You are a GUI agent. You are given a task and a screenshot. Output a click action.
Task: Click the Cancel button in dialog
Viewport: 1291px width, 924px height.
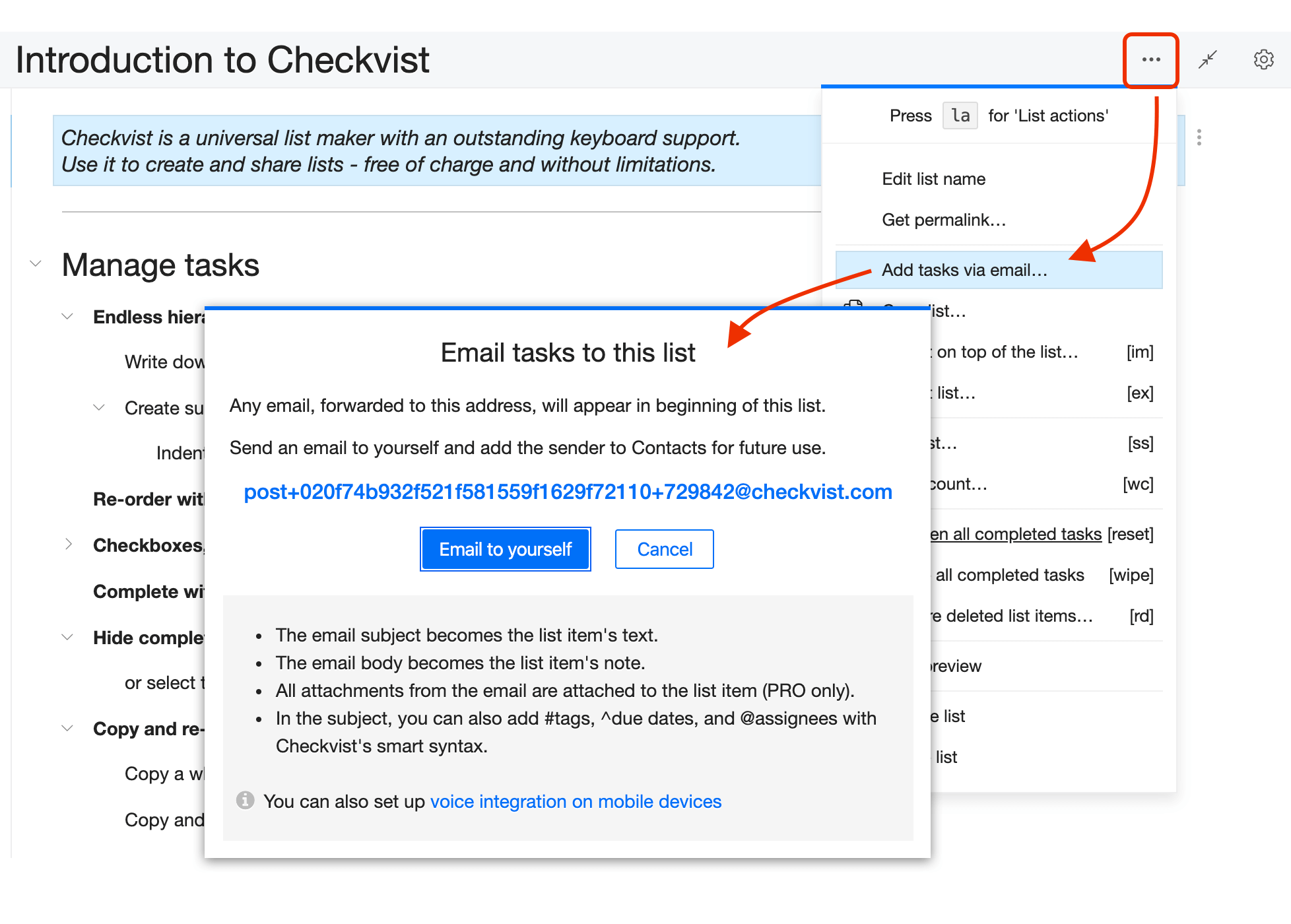(665, 549)
